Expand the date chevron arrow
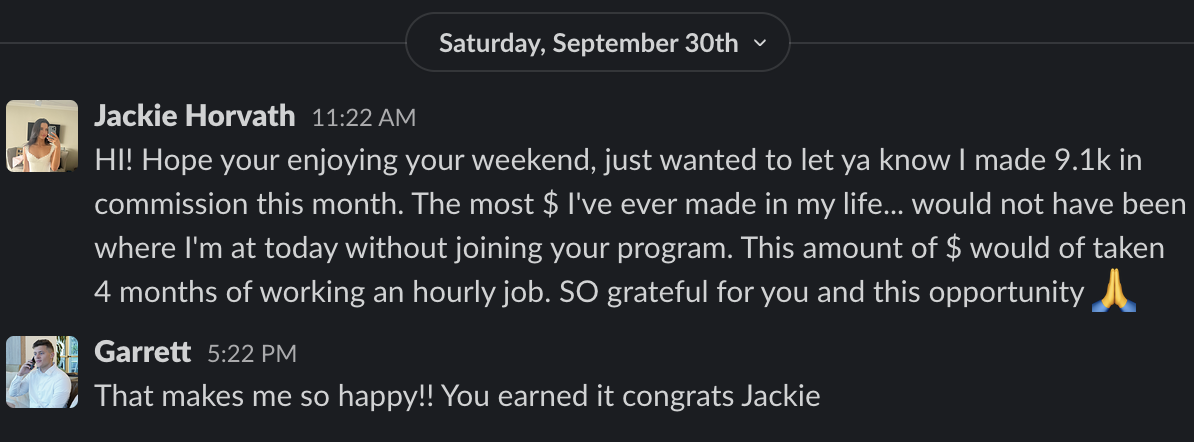Viewport: 1194px width, 442px height. click(x=760, y=43)
